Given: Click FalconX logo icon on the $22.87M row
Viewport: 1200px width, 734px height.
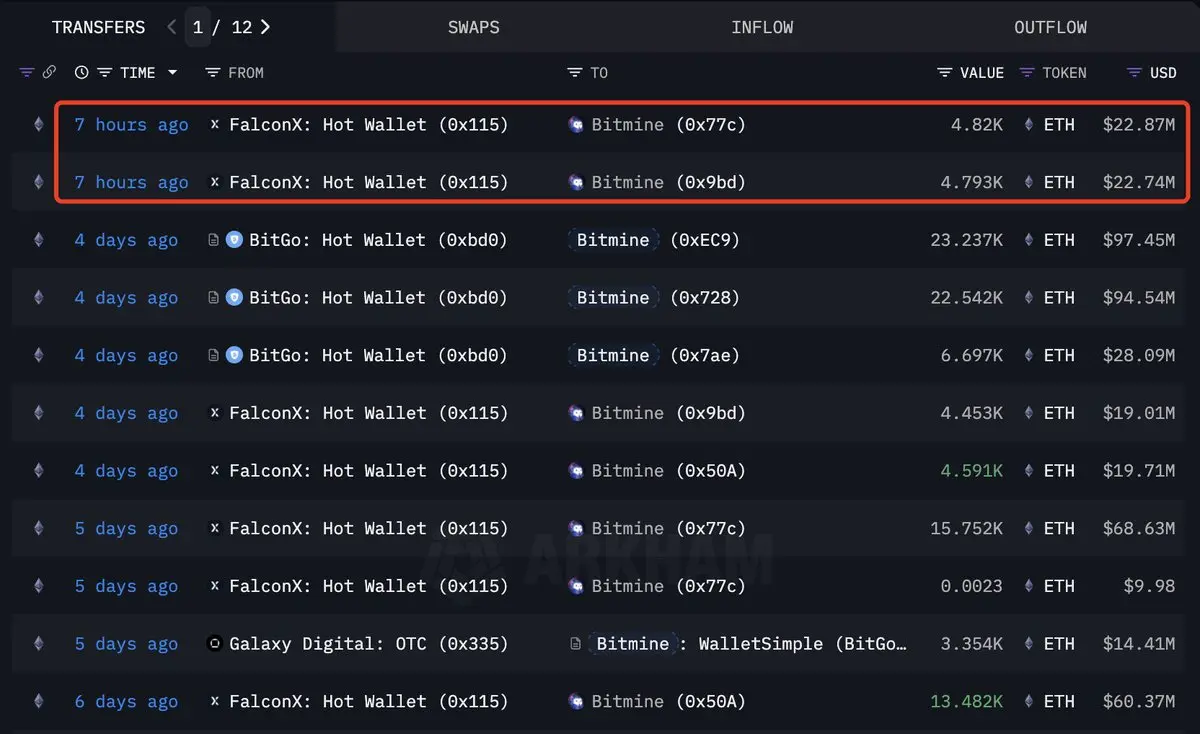Looking at the screenshot, I should 214,124.
